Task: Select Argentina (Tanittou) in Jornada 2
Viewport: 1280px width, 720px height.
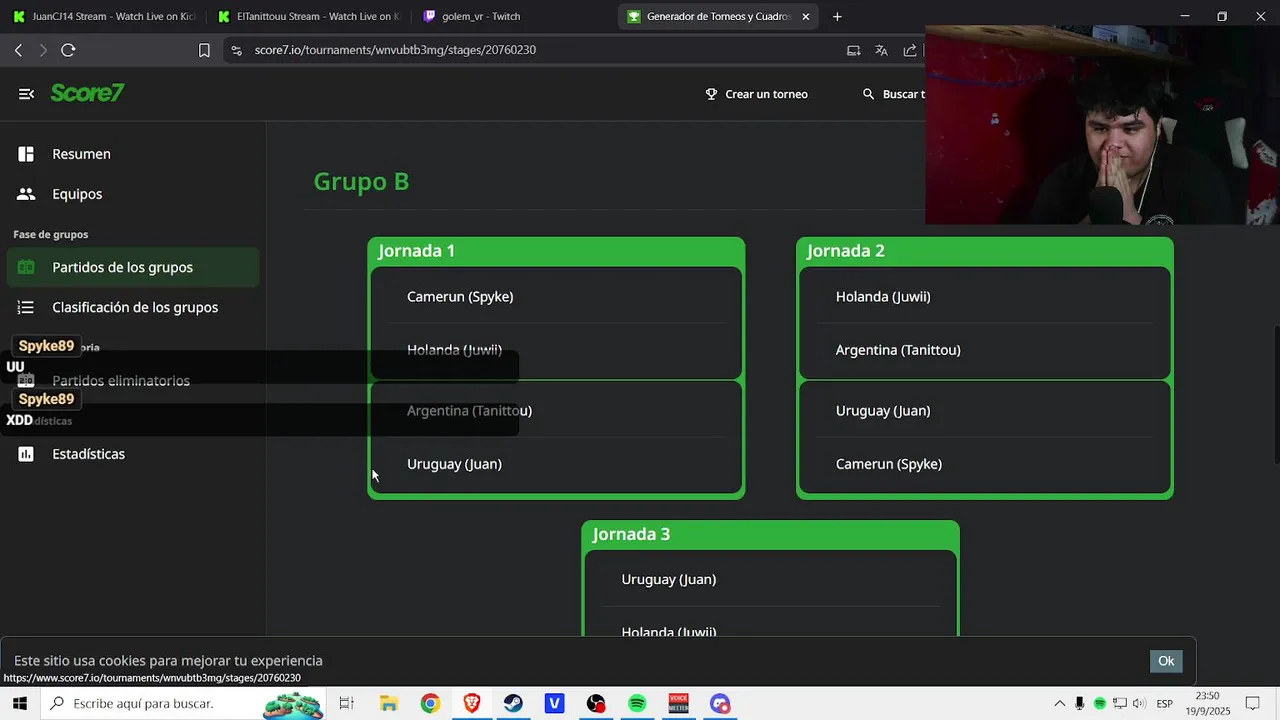Action: pyautogui.click(x=897, y=350)
